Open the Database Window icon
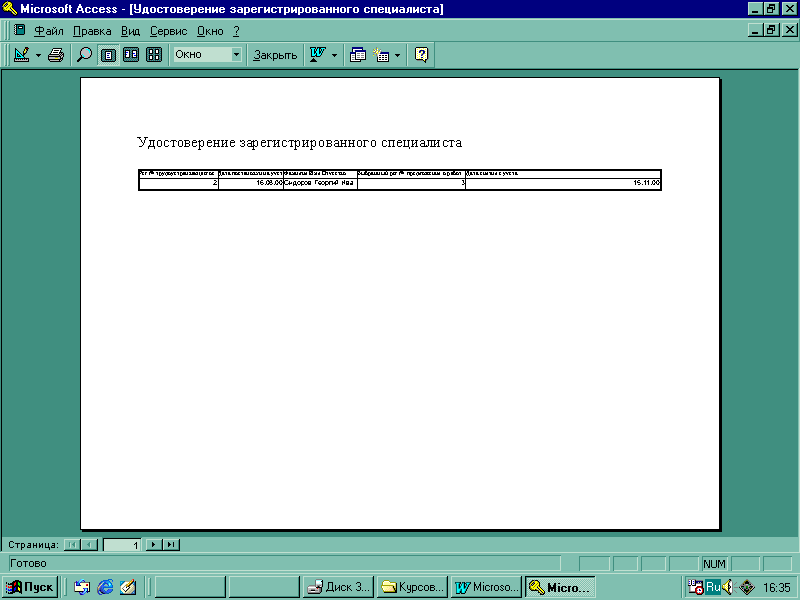800x600 pixels. (x=358, y=55)
